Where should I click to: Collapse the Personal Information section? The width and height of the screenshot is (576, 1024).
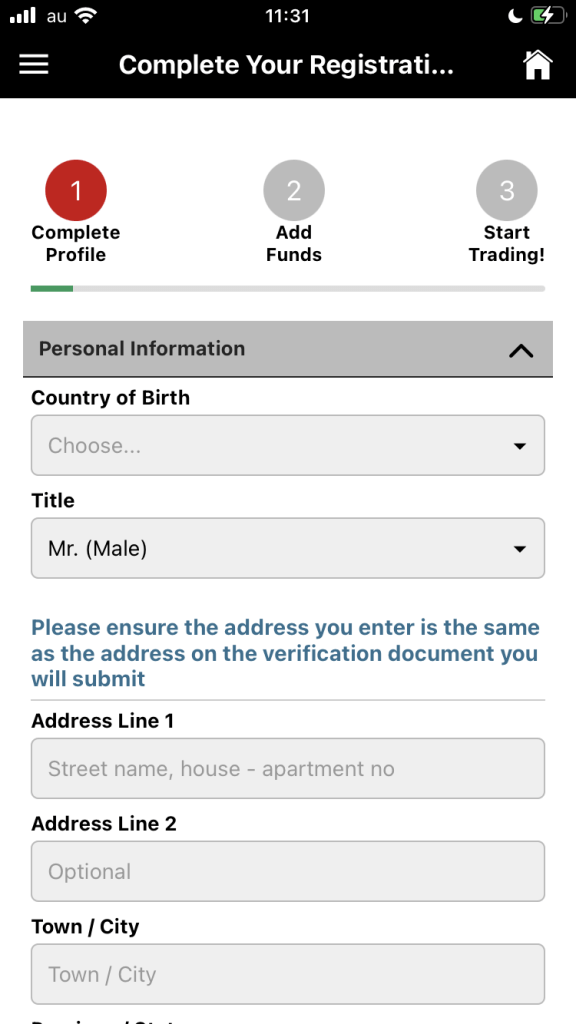pos(520,351)
